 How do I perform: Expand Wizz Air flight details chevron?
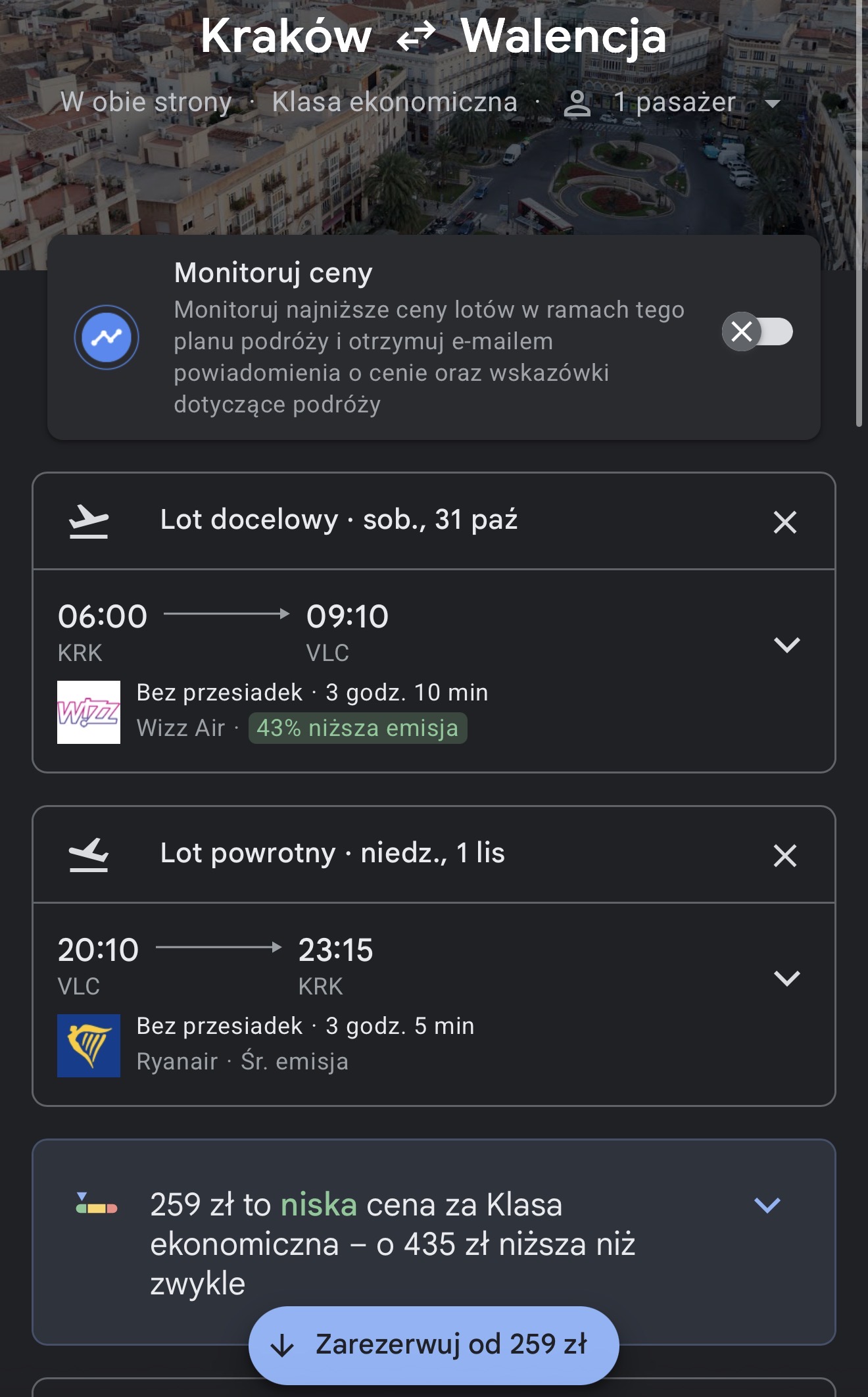[787, 645]
